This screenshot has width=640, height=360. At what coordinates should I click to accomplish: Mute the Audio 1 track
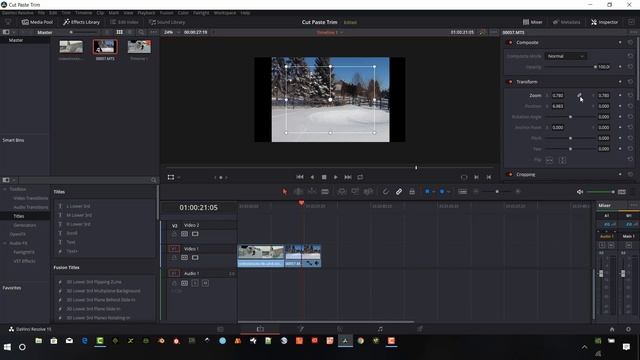point(205,283)
